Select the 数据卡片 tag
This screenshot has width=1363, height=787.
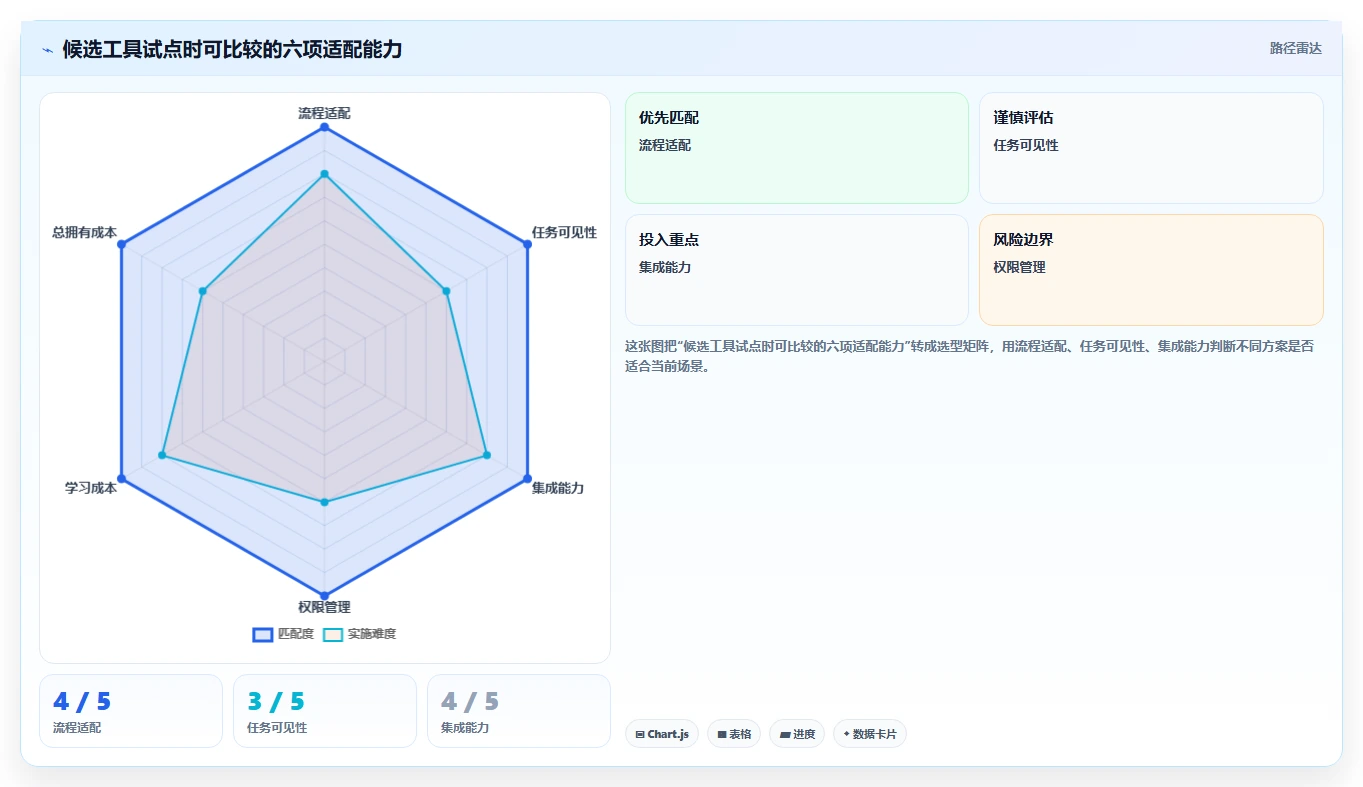pyautogui.click(x=870, y=734)
